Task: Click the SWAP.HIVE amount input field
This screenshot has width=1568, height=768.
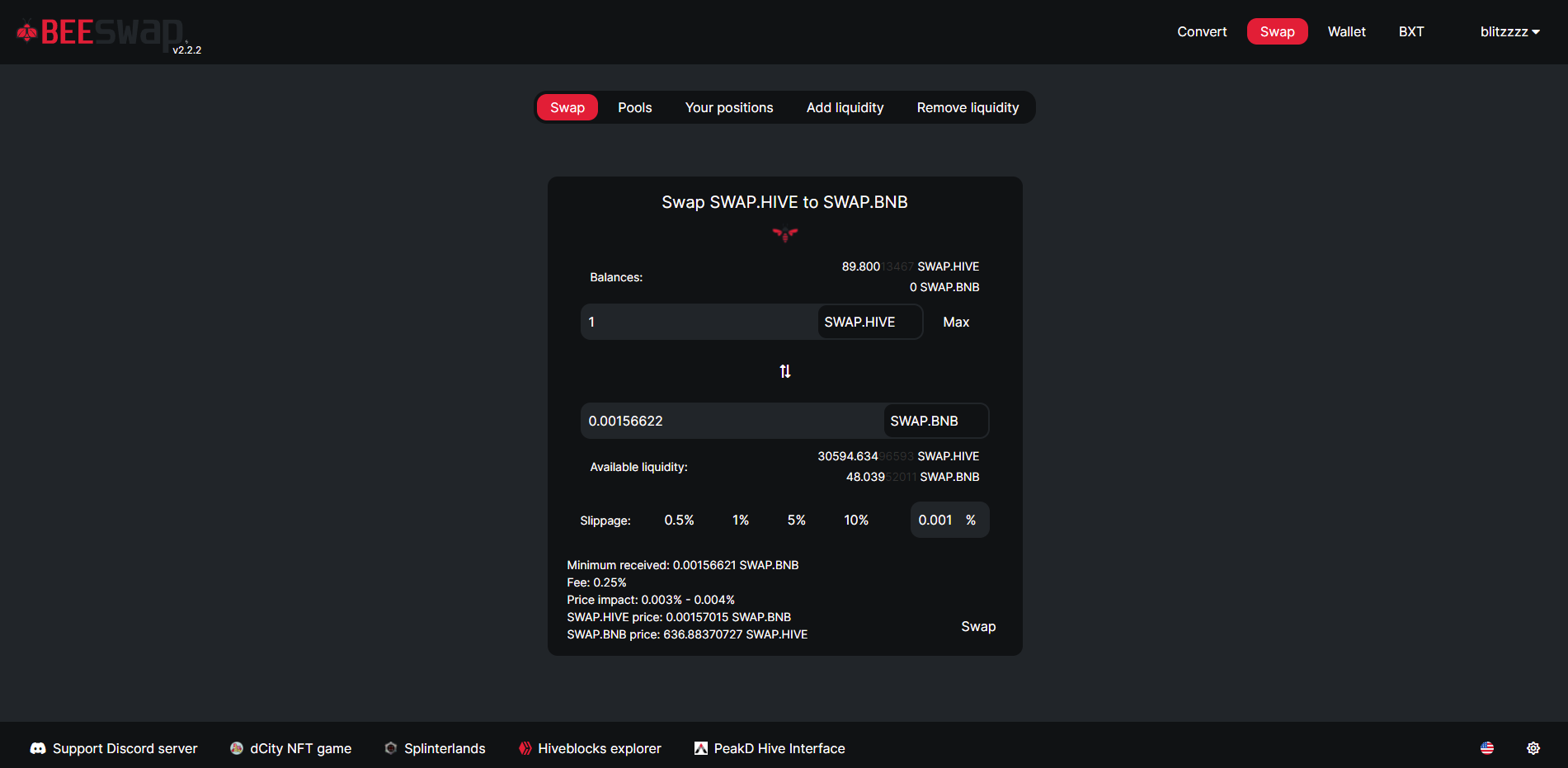Action: click(x=699, y=322)
